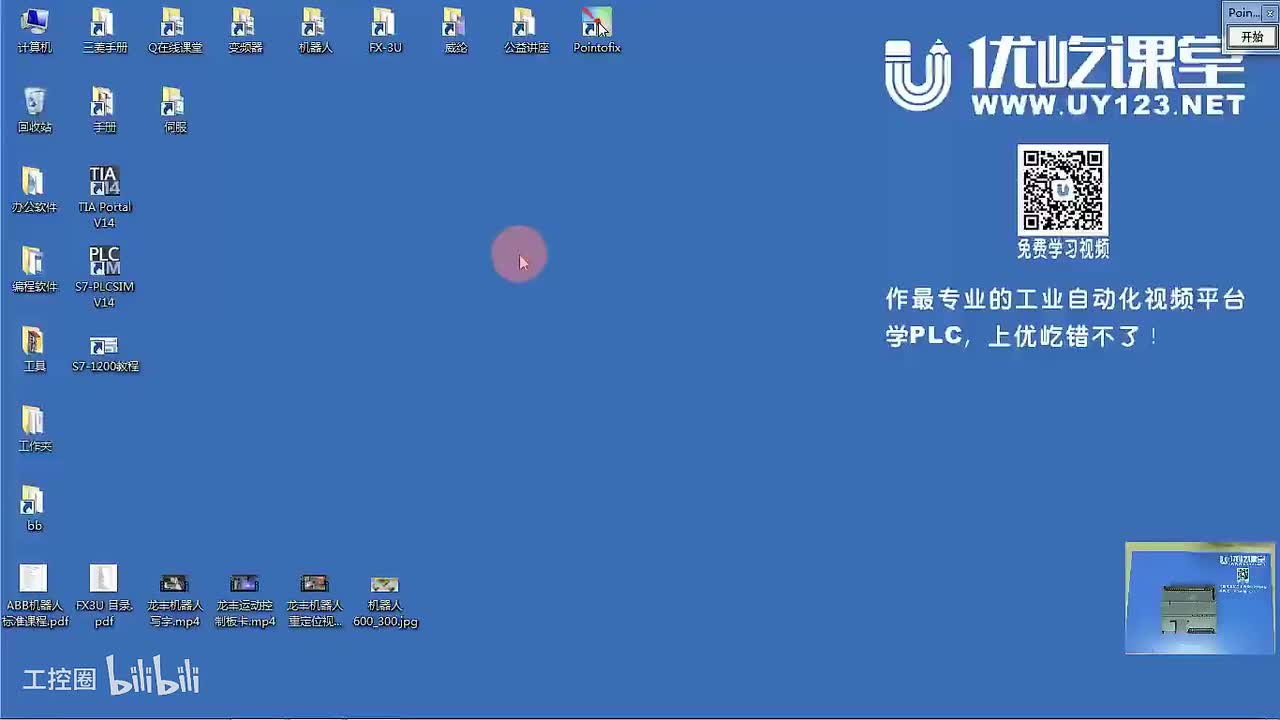Open the FX3U 目录.pdf file
Image resolution: width=1280 pixels, height=720 pixels.
(x=104, y=596)
